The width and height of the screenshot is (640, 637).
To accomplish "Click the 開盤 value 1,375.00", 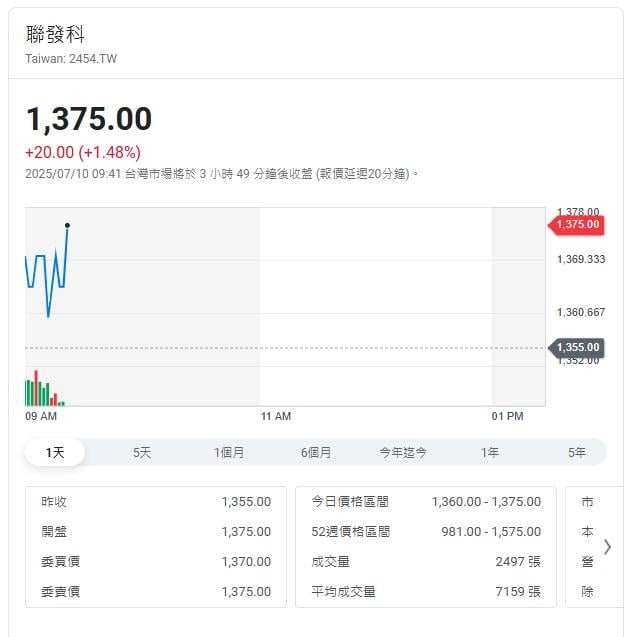I will pos(246,531).
